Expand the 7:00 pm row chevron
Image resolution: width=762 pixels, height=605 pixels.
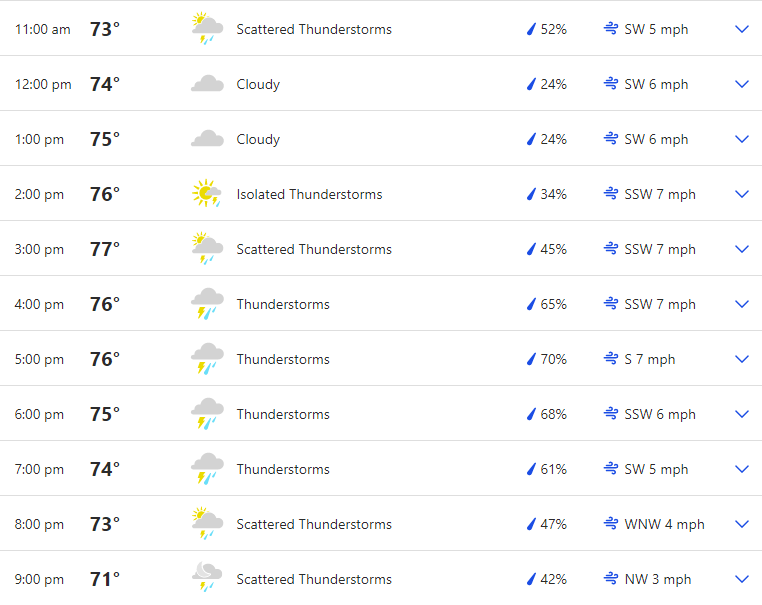click(742, 469)
